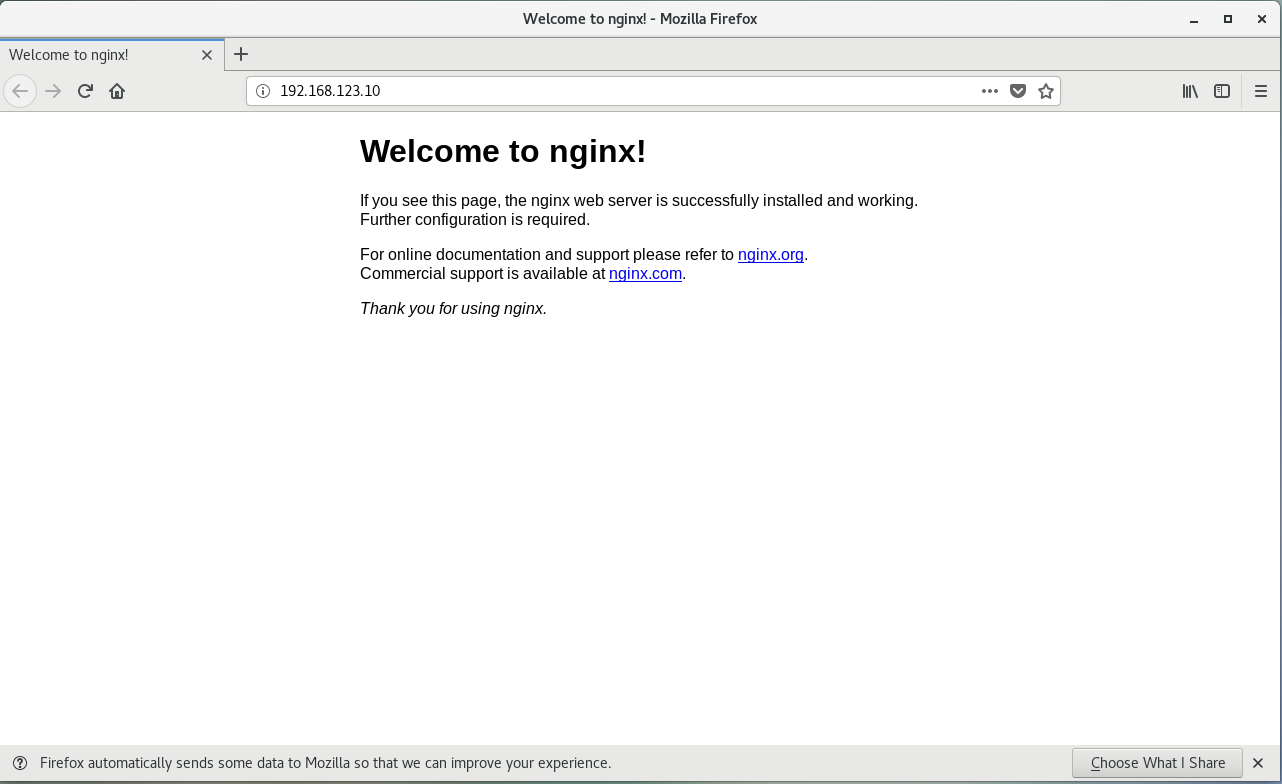Click Choose What I Share button
The width and height of the screenshot is (1282, 784).
(1157, 763)
